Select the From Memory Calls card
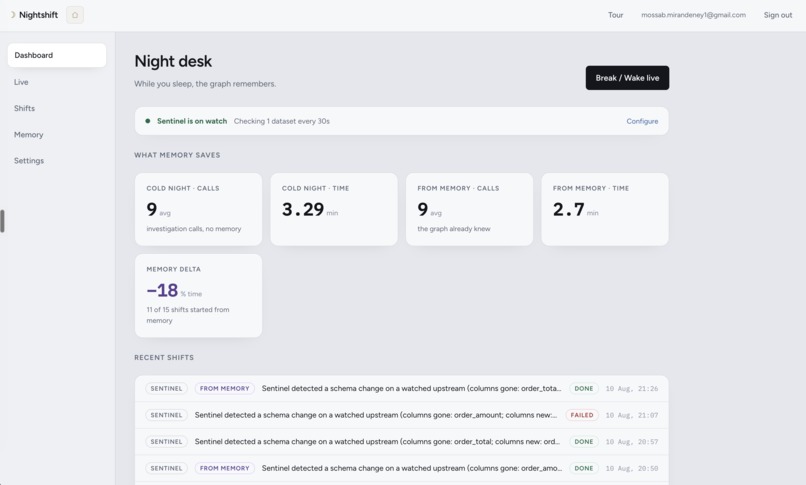Image resolution: width=806 pixels, height=485 pixels. pos(469,209)
